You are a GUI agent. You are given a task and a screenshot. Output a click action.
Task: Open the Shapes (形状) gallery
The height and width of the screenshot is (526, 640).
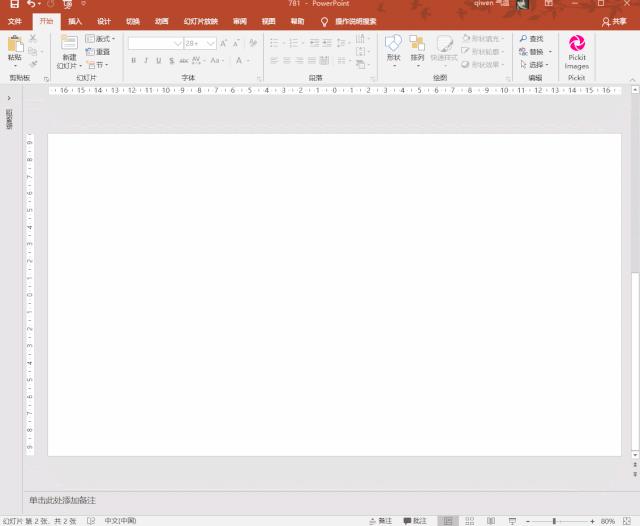[x=393, y=48]
